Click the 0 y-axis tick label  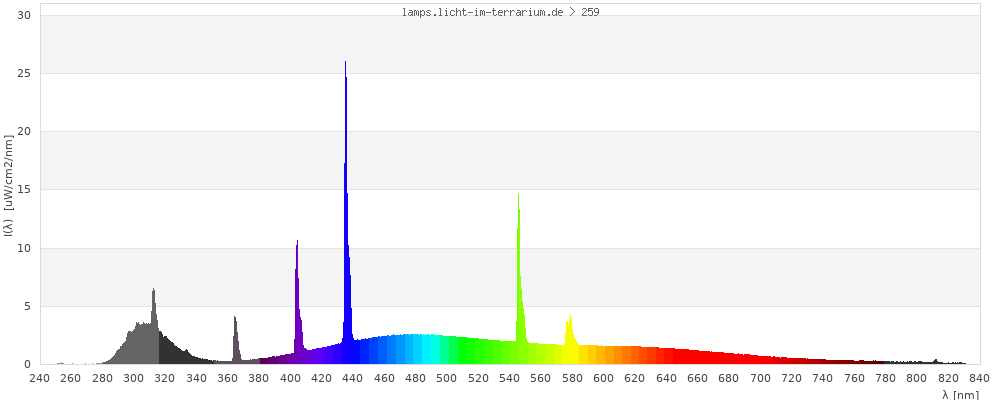pyautogui.click(x=28, y=365)
